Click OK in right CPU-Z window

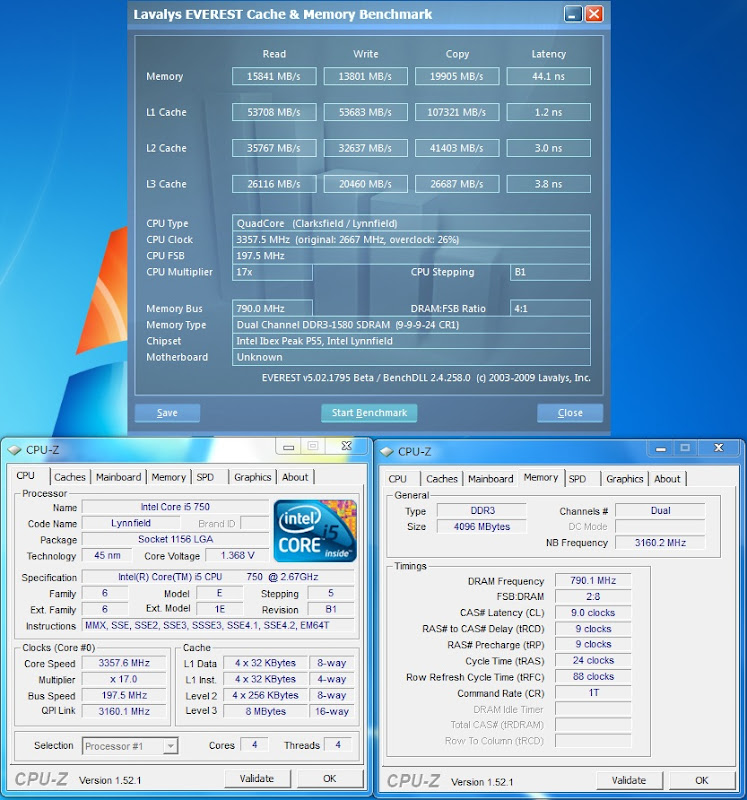(x=702, y=780)
